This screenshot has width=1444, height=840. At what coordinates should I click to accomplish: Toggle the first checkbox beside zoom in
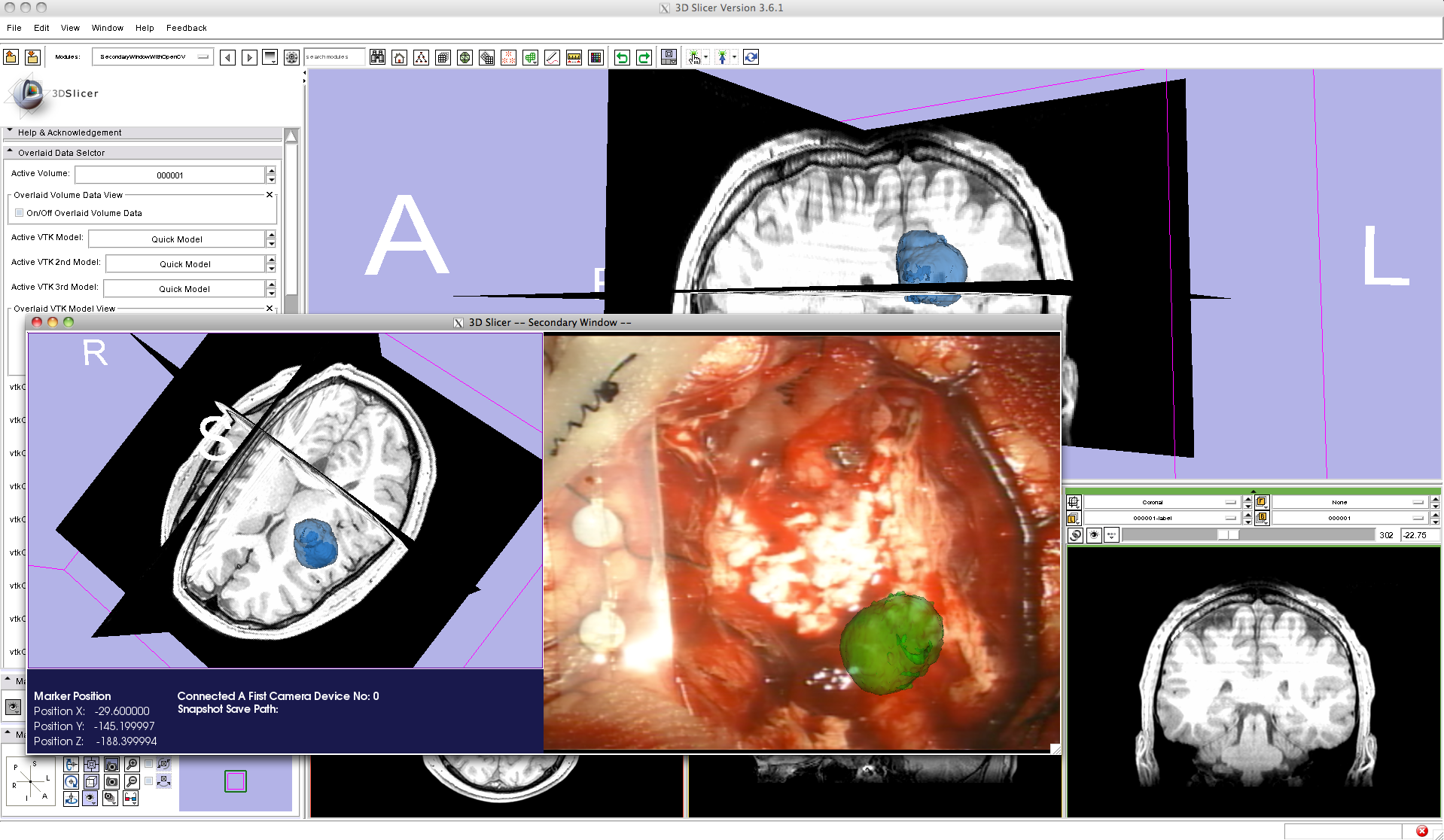[x=149, y=764]
